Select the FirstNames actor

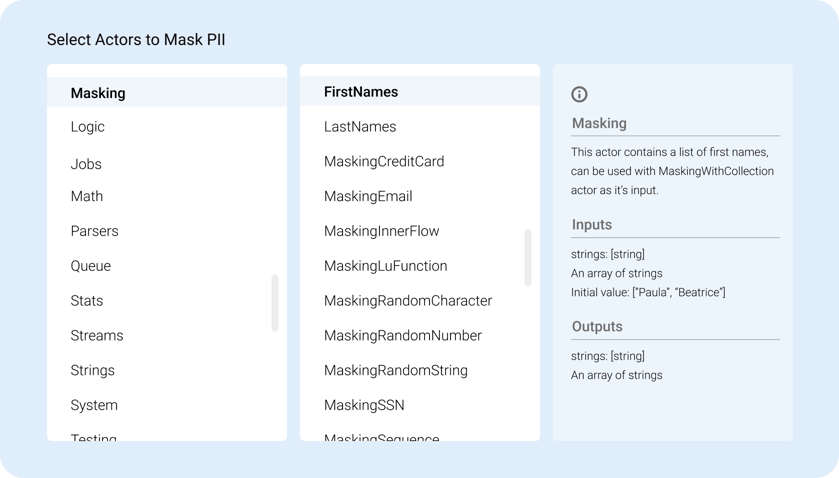click(361, 92)
